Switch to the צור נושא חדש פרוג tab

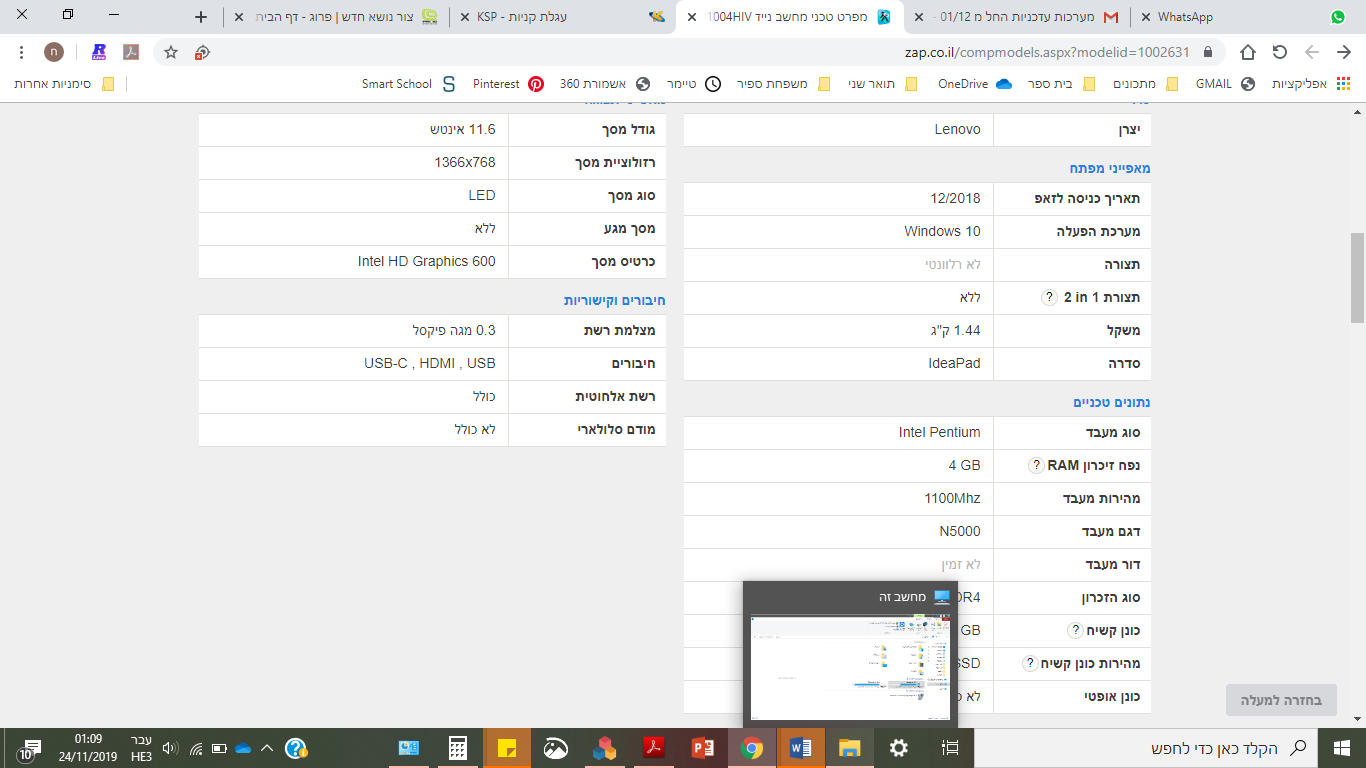point(335,17)
